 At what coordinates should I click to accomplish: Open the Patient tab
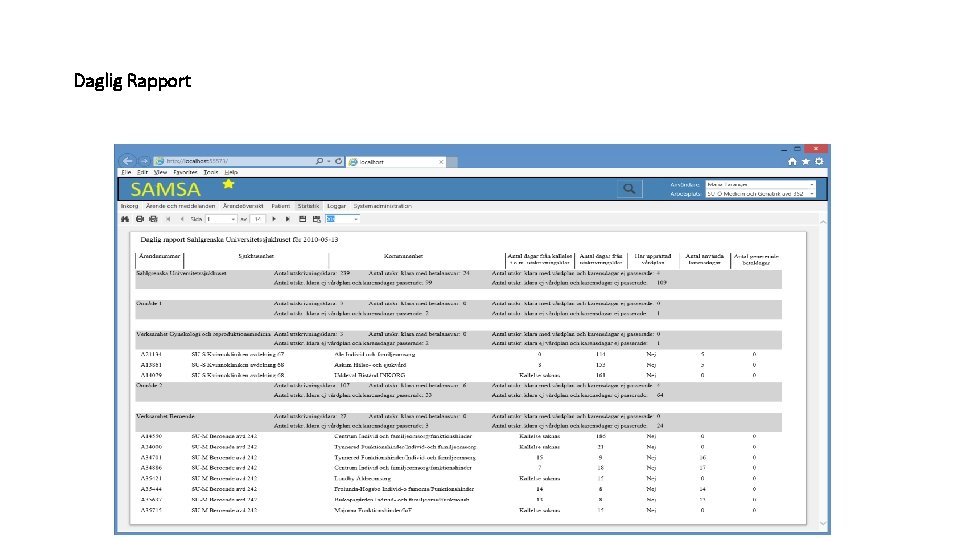pos(280,206)
